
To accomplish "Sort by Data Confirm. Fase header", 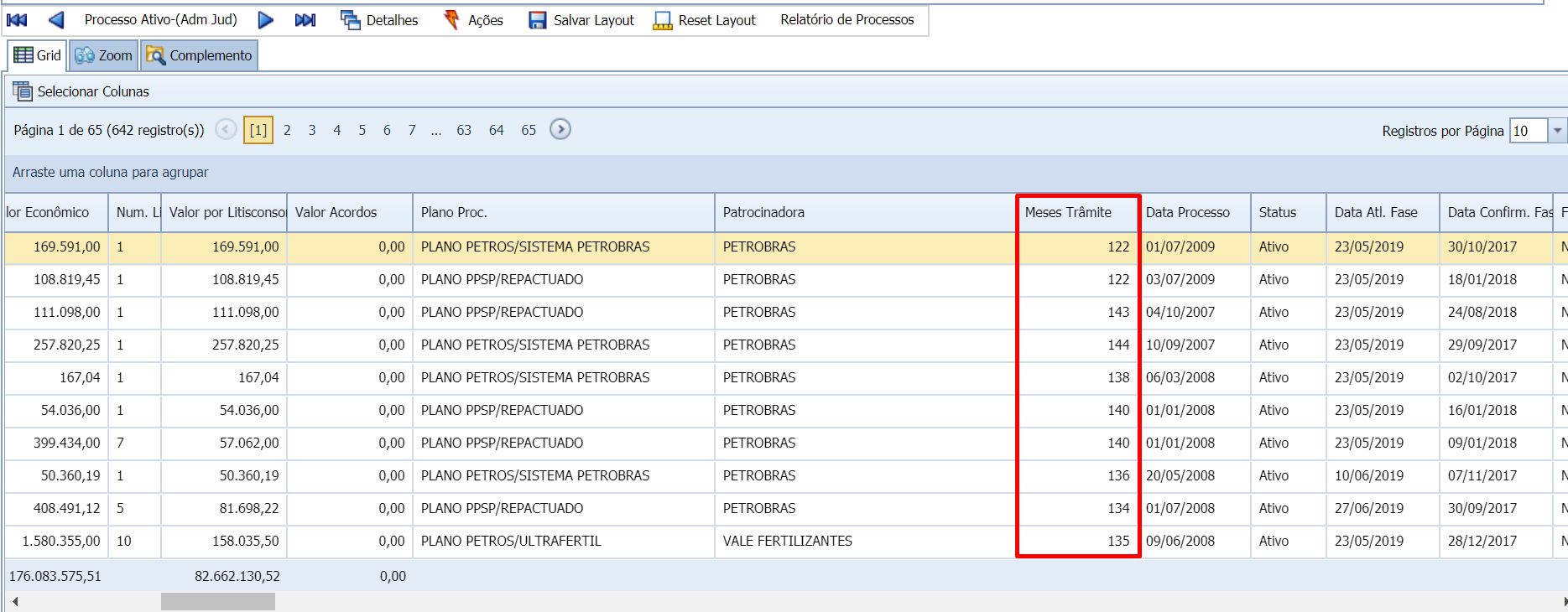I will tap(1496, 212).
